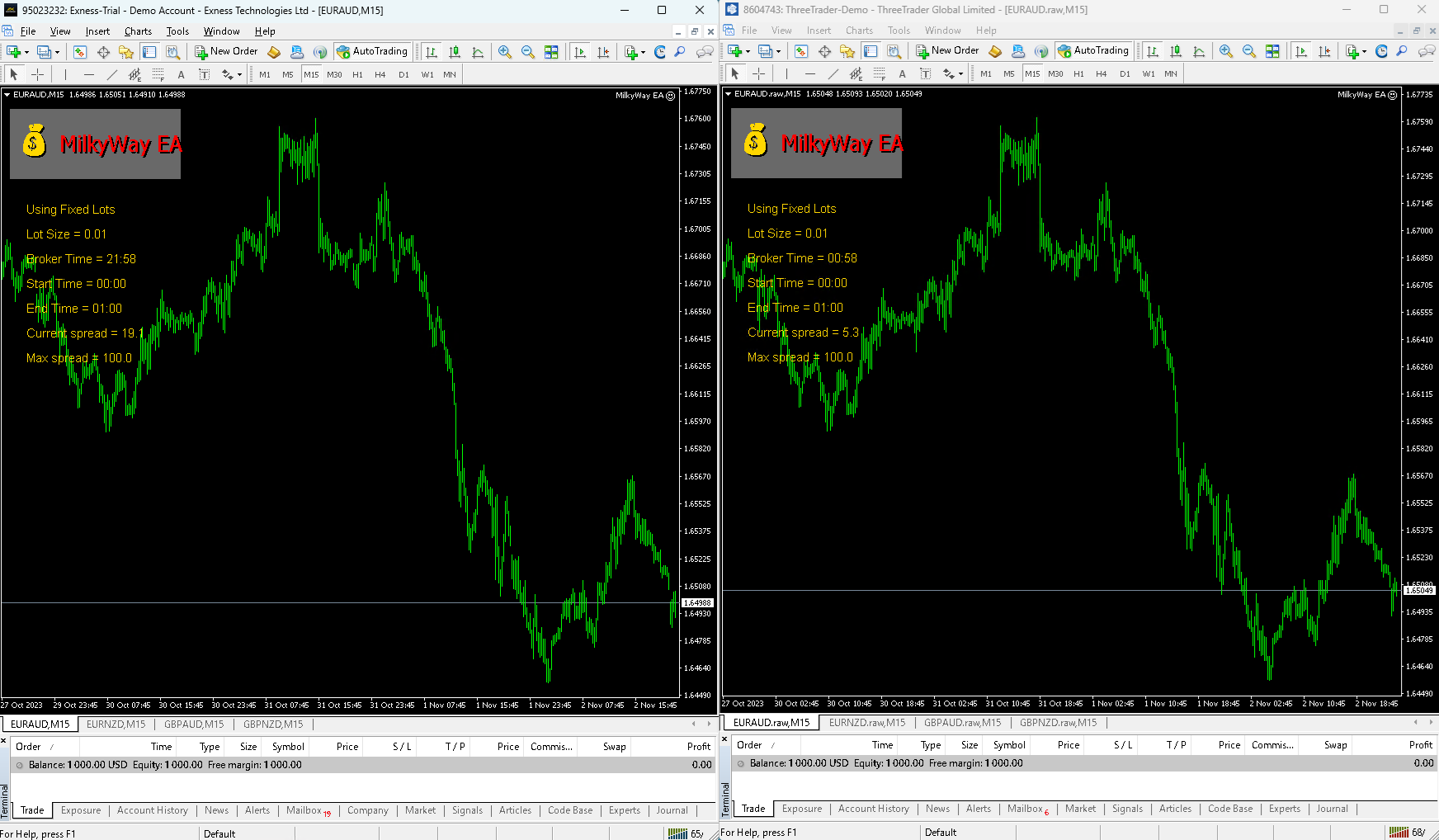Toggle AutoTrading in the ThreeTrader window
The height and width of the screenshot is (840, 1439).
click(x=1093, y=51)
